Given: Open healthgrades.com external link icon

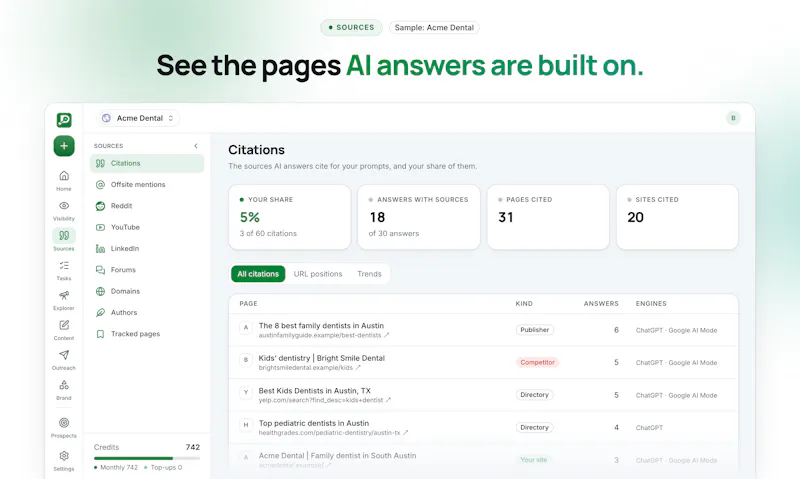Looking at the screenshot, I should tap(406, 433).
